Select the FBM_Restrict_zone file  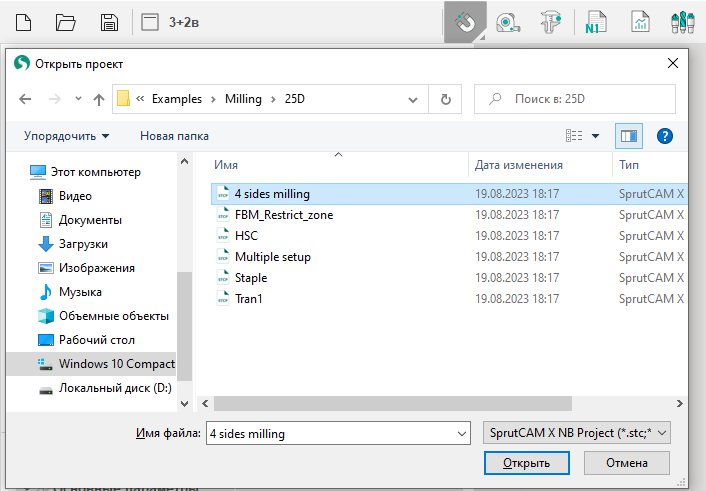[x=284, y=214]
